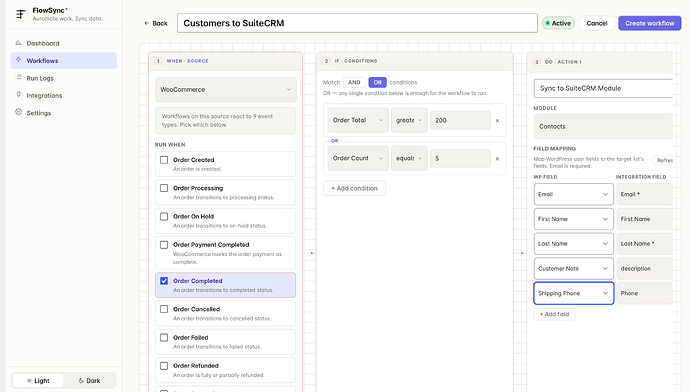Check the Order Refunded checkbox

coord(164,366)
